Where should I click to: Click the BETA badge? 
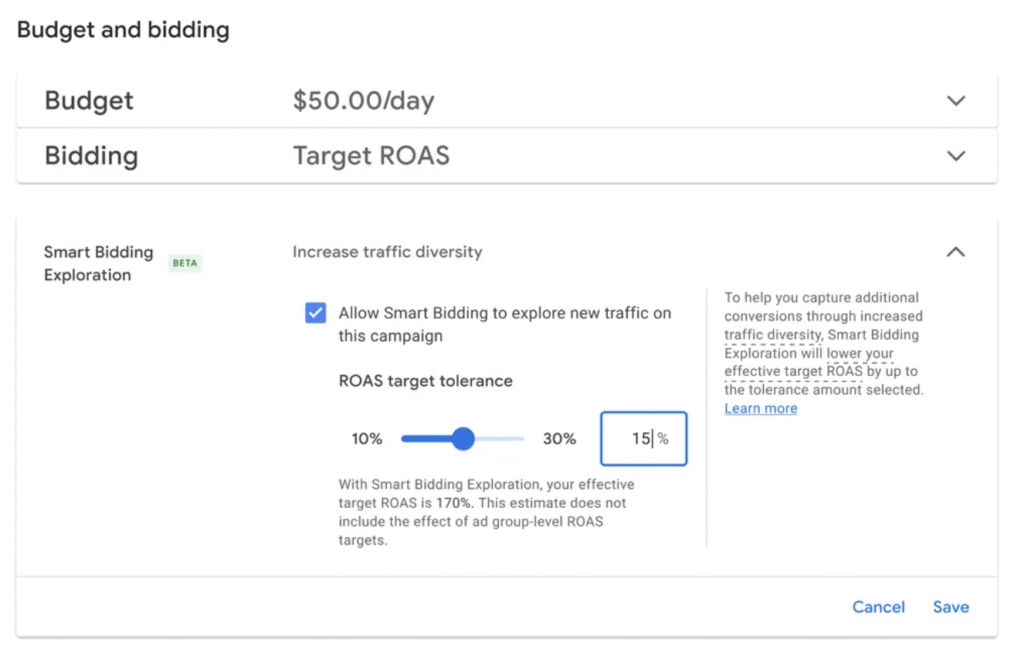point(185,263)
